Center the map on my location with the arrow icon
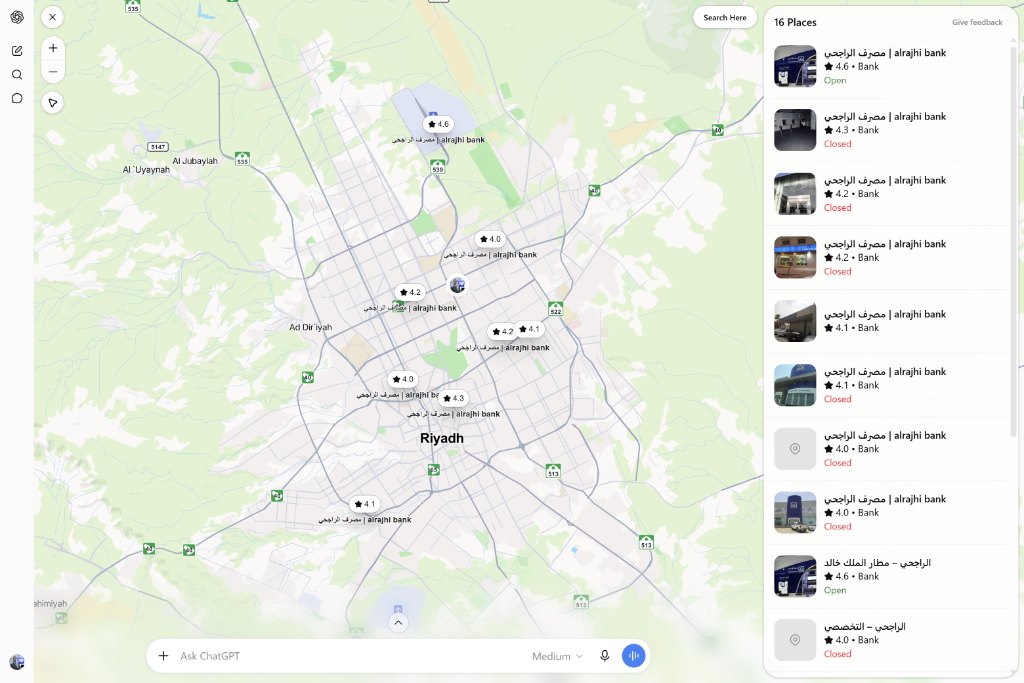This screenshot has width=1024, height=683. click(x=53, y=103)
